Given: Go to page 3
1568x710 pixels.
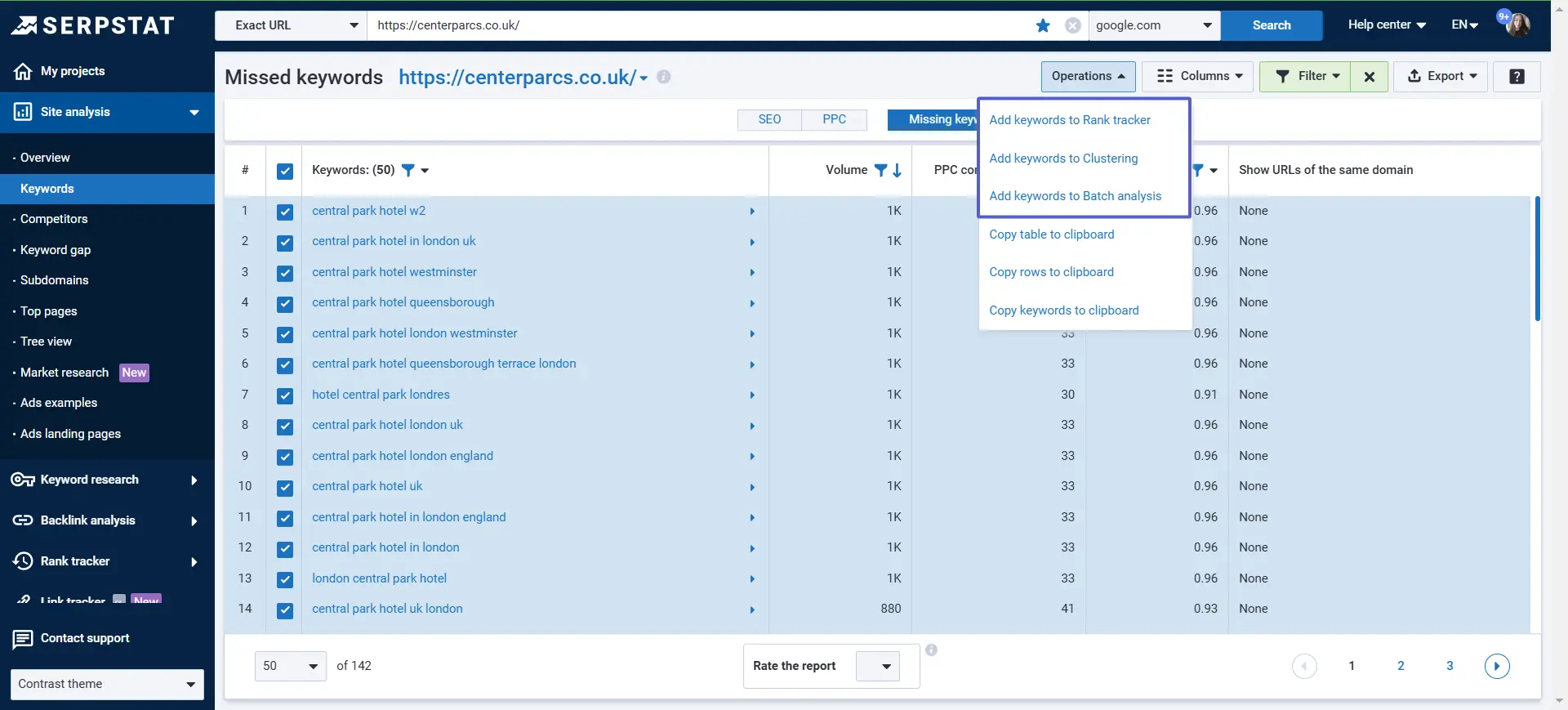Looking at the screenshot, I should coord(1450,666).
